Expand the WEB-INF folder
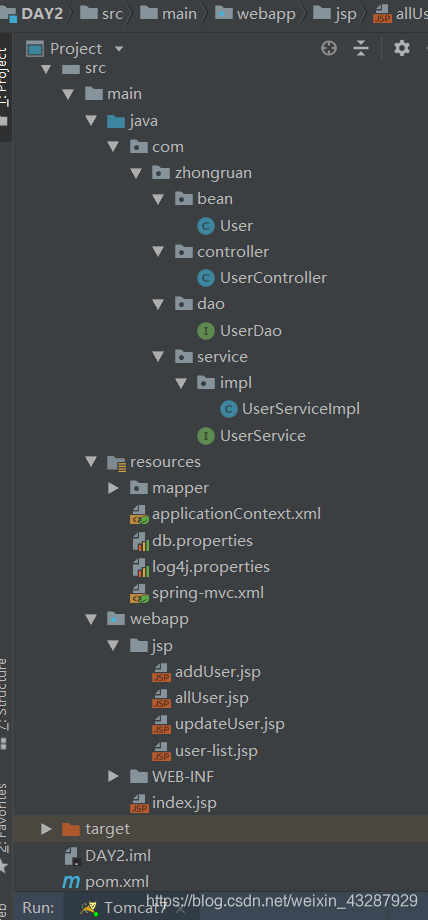The image size is (428, 920). (113, 777)
